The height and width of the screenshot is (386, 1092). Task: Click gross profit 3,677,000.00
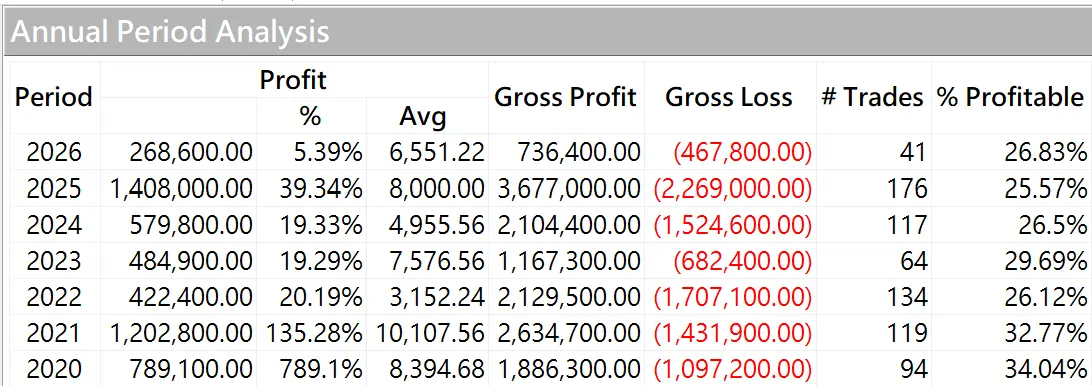pyautogui.click(x=569, y=189)
